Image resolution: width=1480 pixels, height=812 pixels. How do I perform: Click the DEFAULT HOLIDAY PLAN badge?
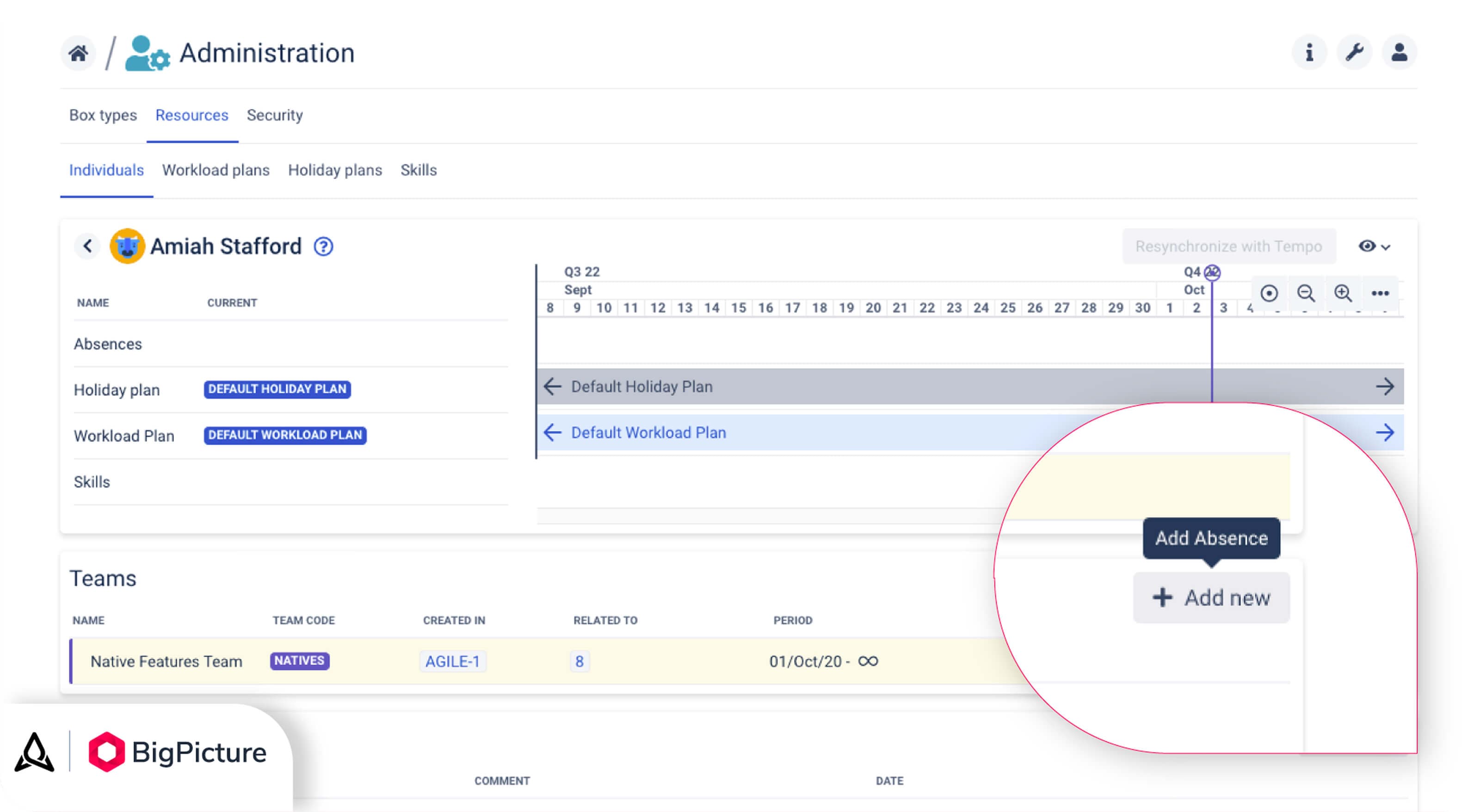277,389
